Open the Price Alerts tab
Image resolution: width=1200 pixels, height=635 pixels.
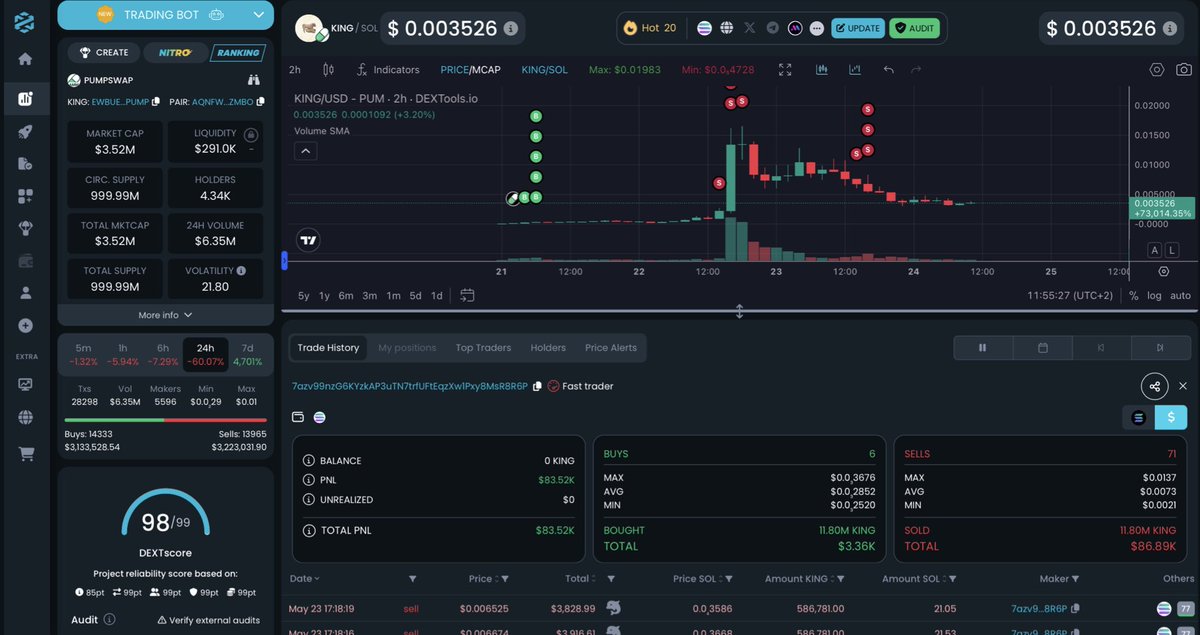tap(611, 348)
